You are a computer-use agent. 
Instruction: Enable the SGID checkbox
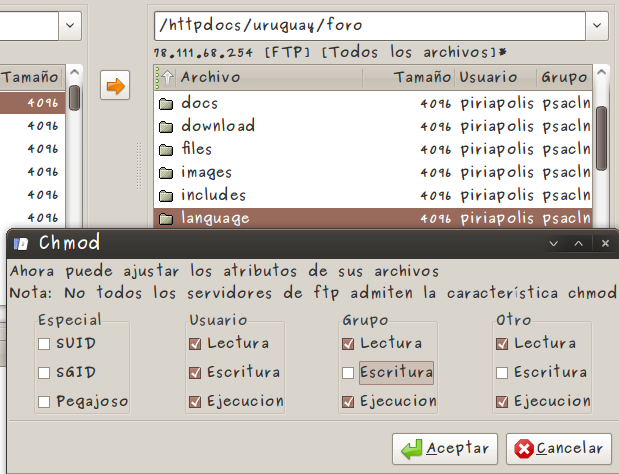click(x=44, y=373)
